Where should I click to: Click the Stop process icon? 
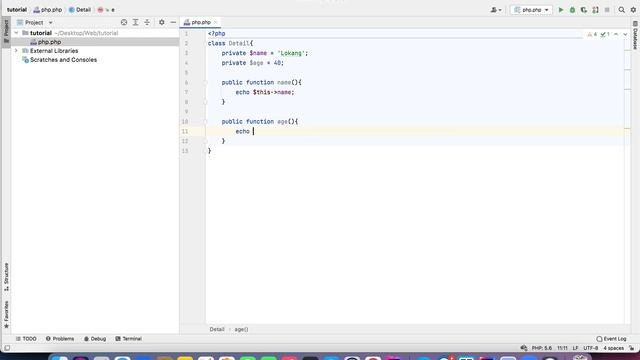pyautogui.click(x=607, y=10)
